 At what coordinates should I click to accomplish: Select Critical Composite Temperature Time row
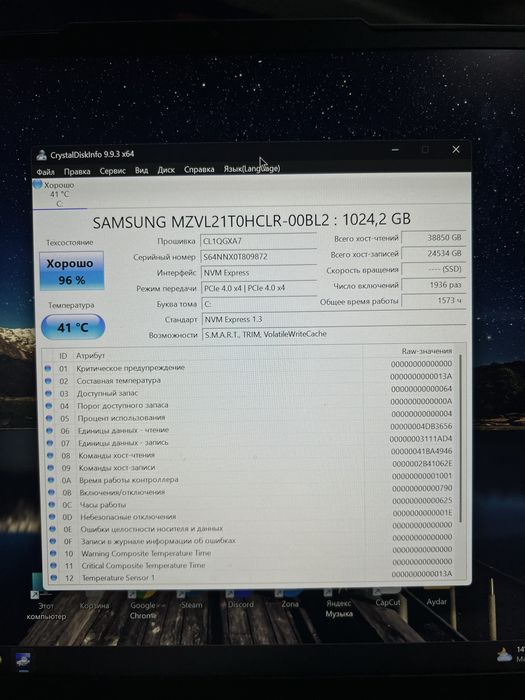point(249,566)
